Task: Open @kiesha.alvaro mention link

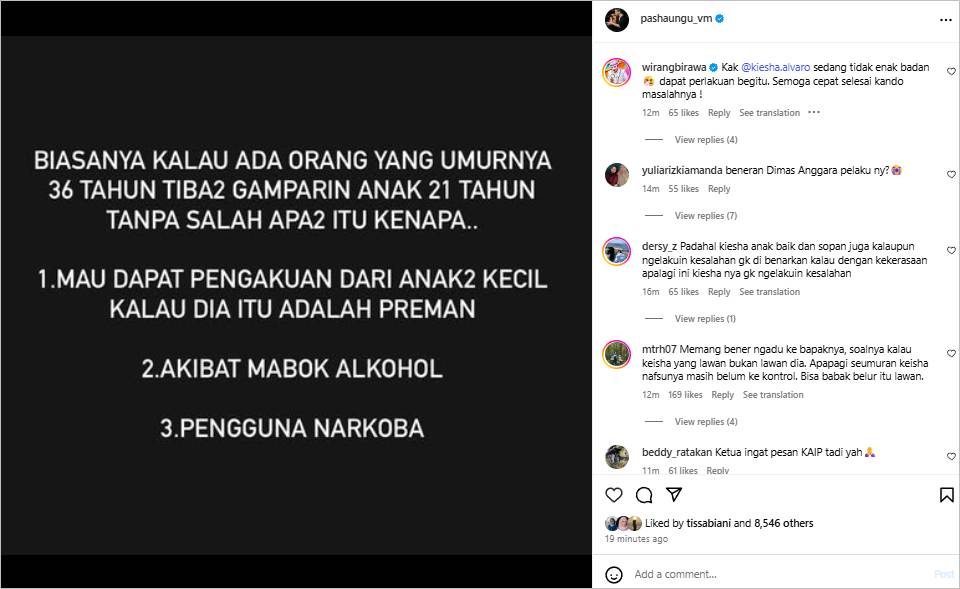Action: (775, 67)
